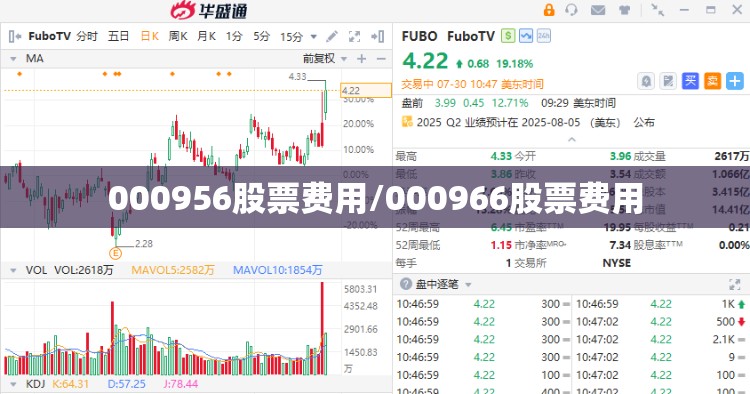This screenshot has height=394, width=750.
Task: Click the earnings notice icon before 2025 Q2
Action: coord(407,121)
